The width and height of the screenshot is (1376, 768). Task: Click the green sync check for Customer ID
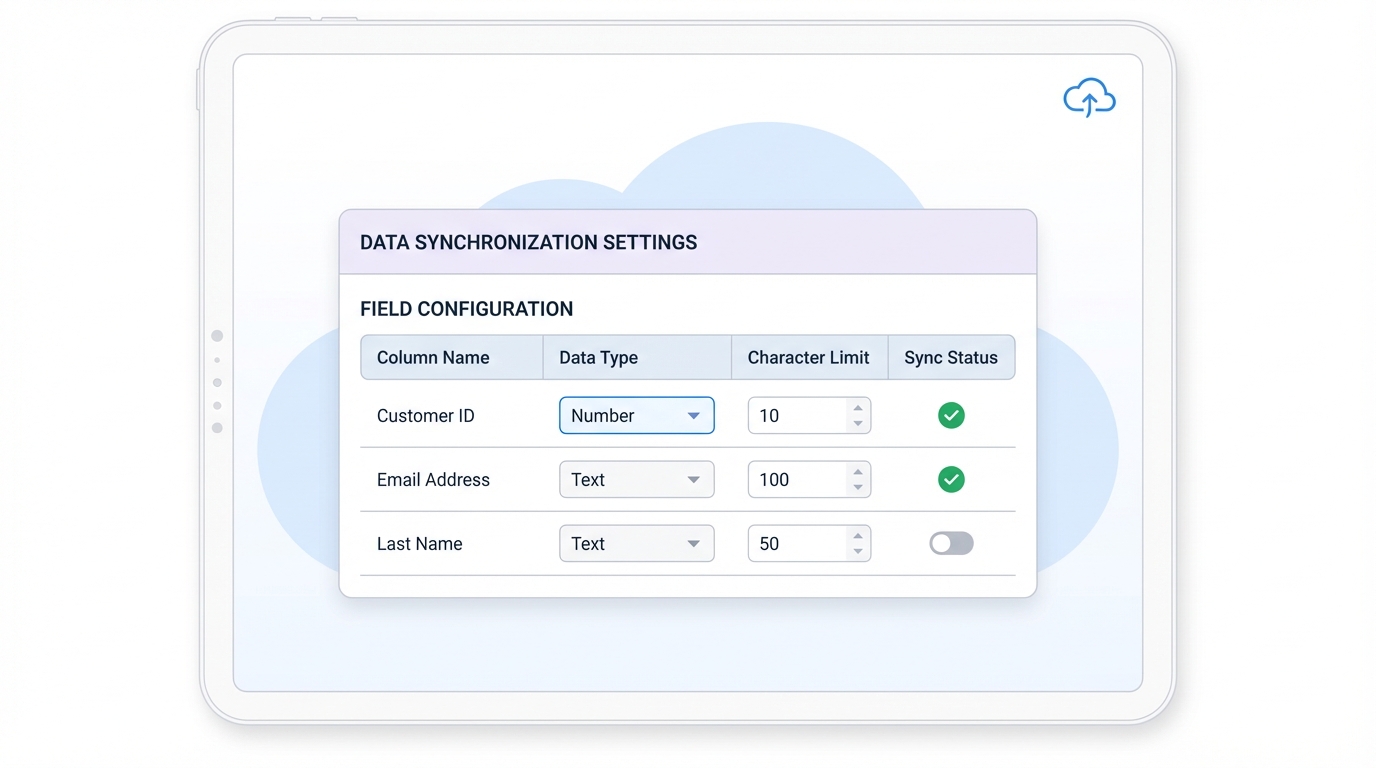point(951,415)
